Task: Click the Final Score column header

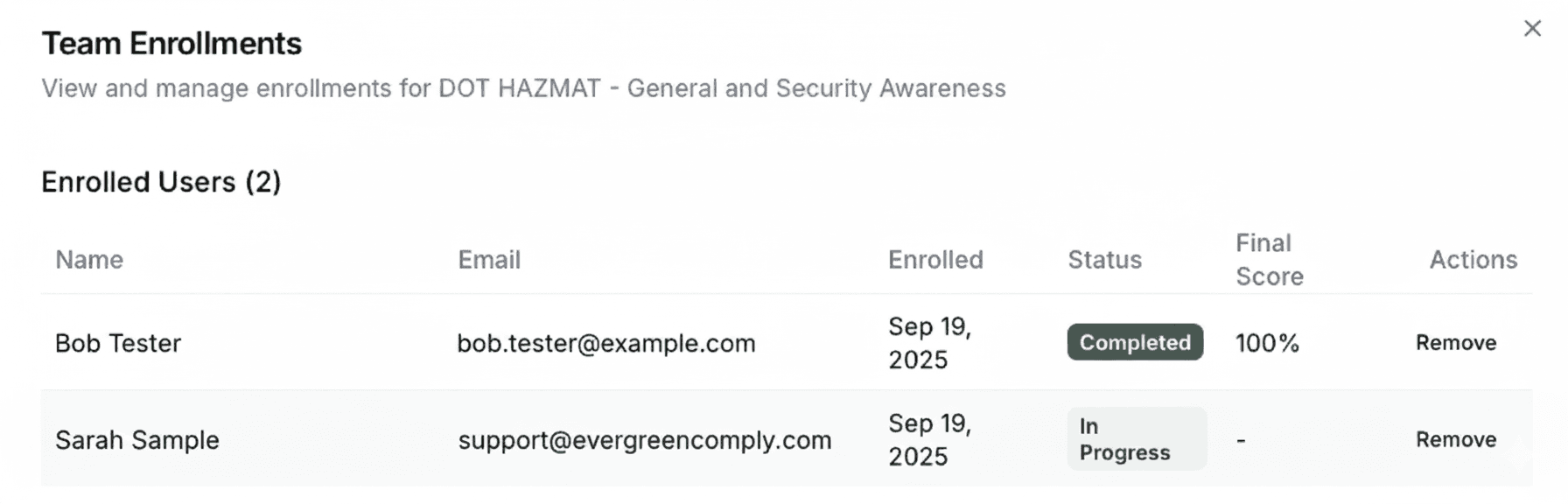Action: (1269, 260)
